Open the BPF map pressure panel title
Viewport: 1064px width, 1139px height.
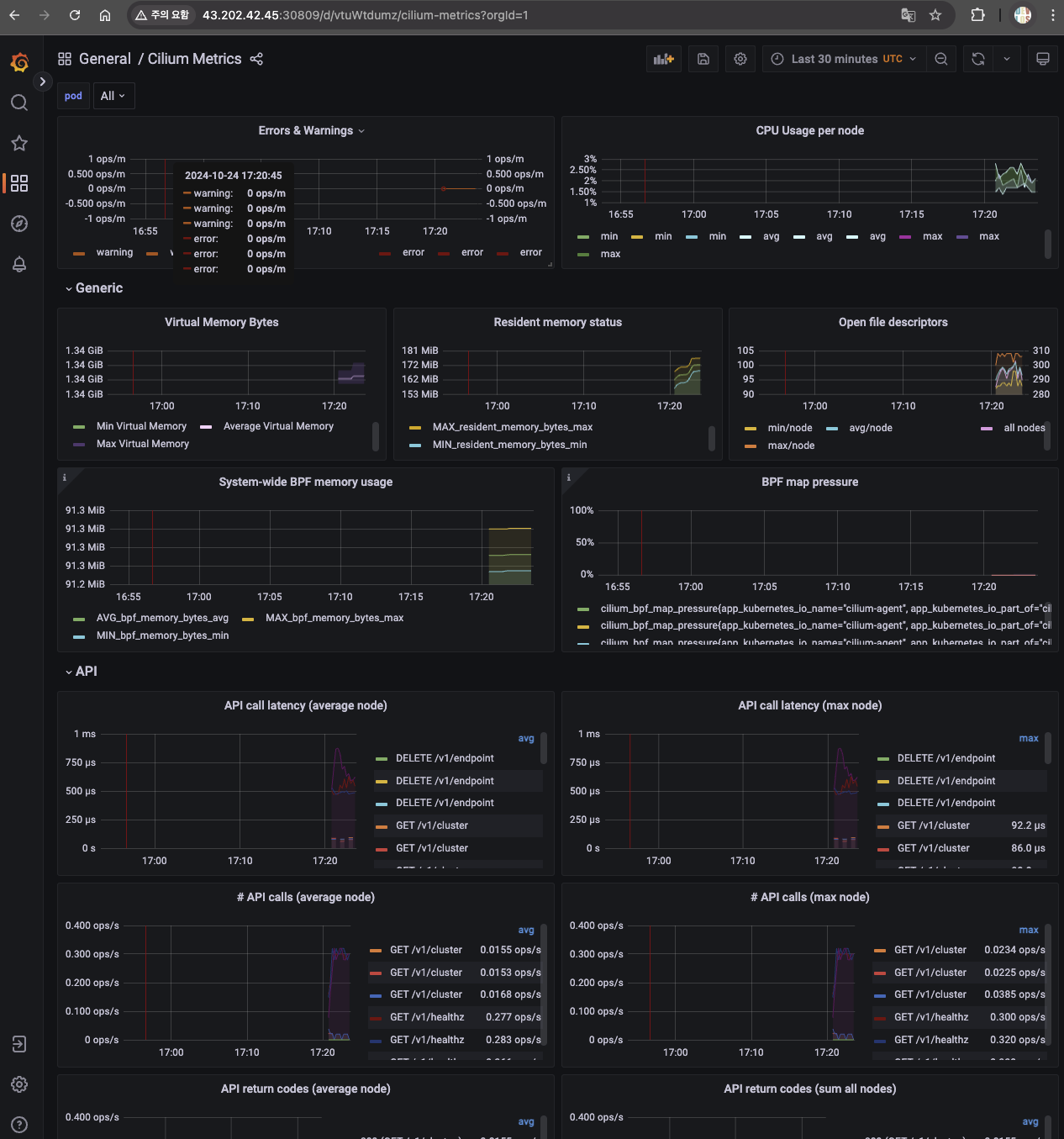point(810,482)
